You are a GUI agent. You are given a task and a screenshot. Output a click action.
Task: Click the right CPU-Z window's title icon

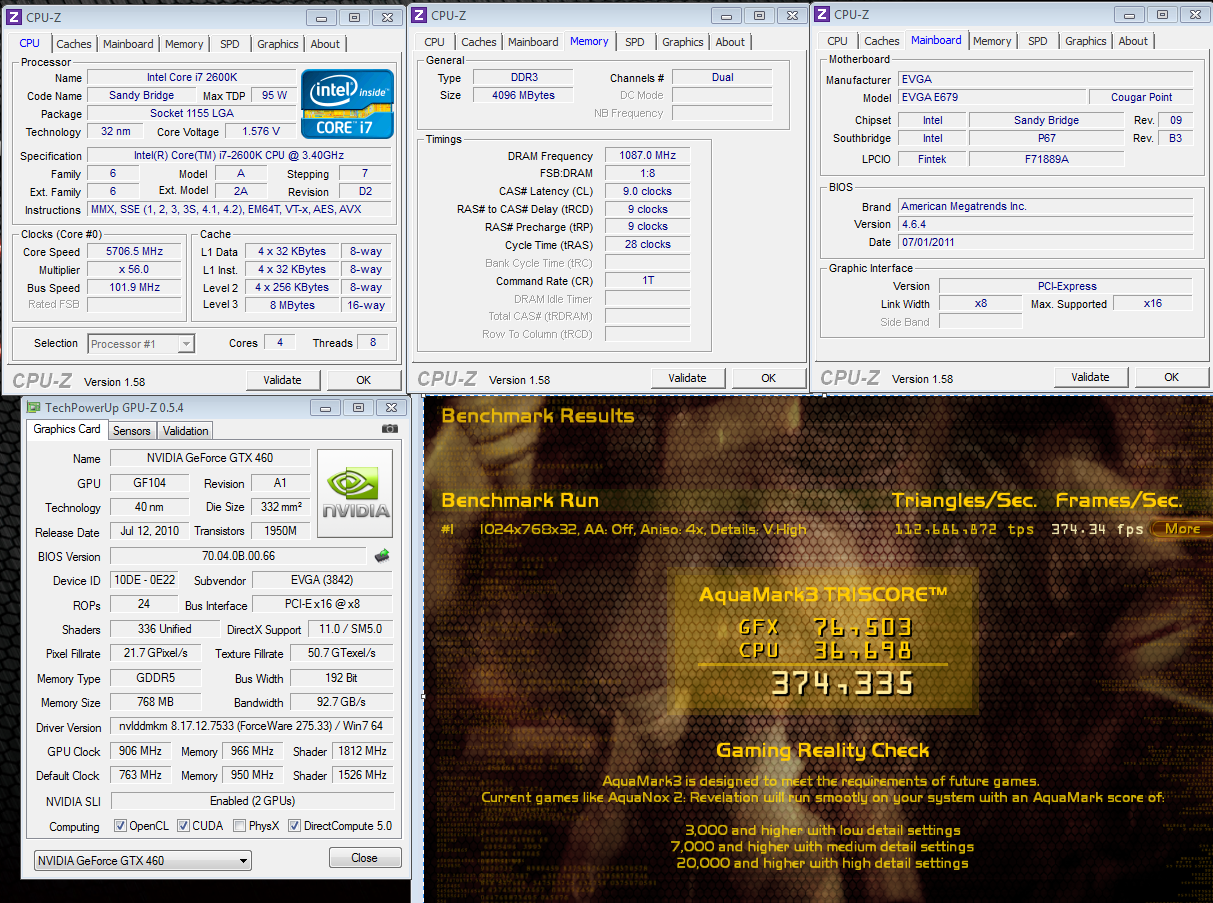(x=822, y=14)
